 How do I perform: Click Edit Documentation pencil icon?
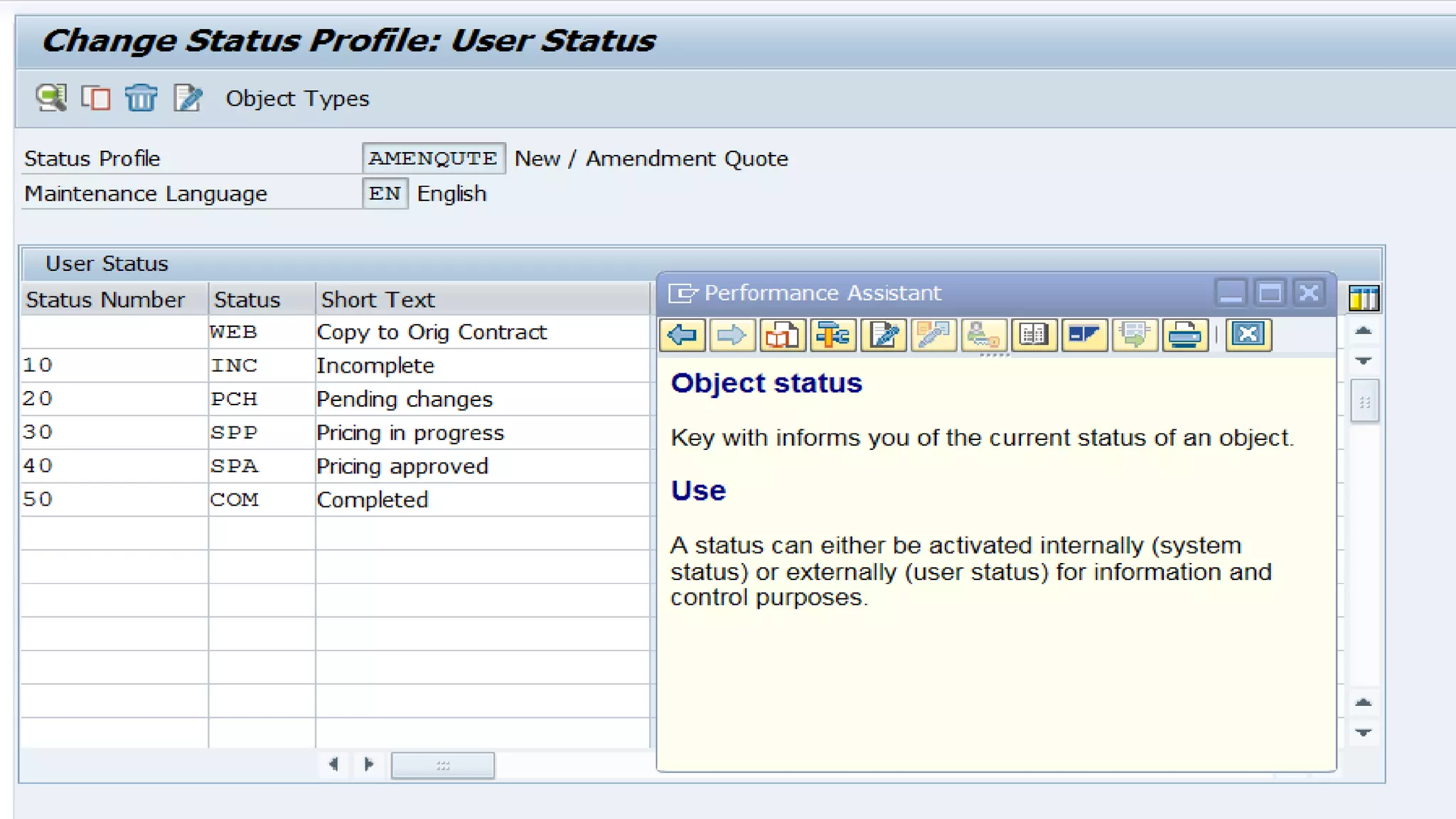click(x=883, y=335)
